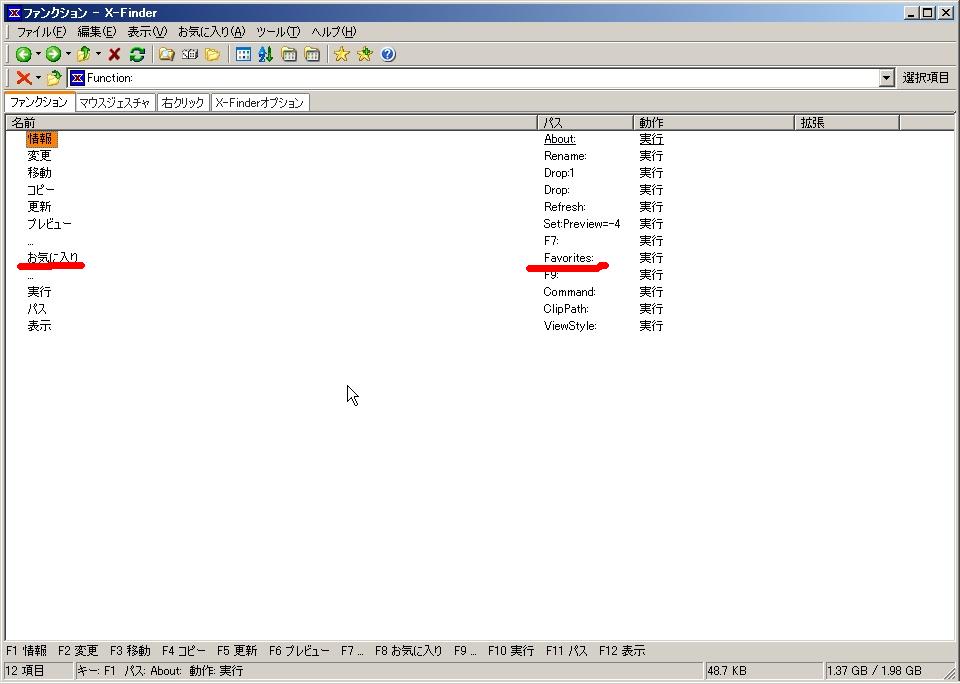Click the Favorites: path cell
This screenshot has width=960, height=684.
(x=569, y=258)
